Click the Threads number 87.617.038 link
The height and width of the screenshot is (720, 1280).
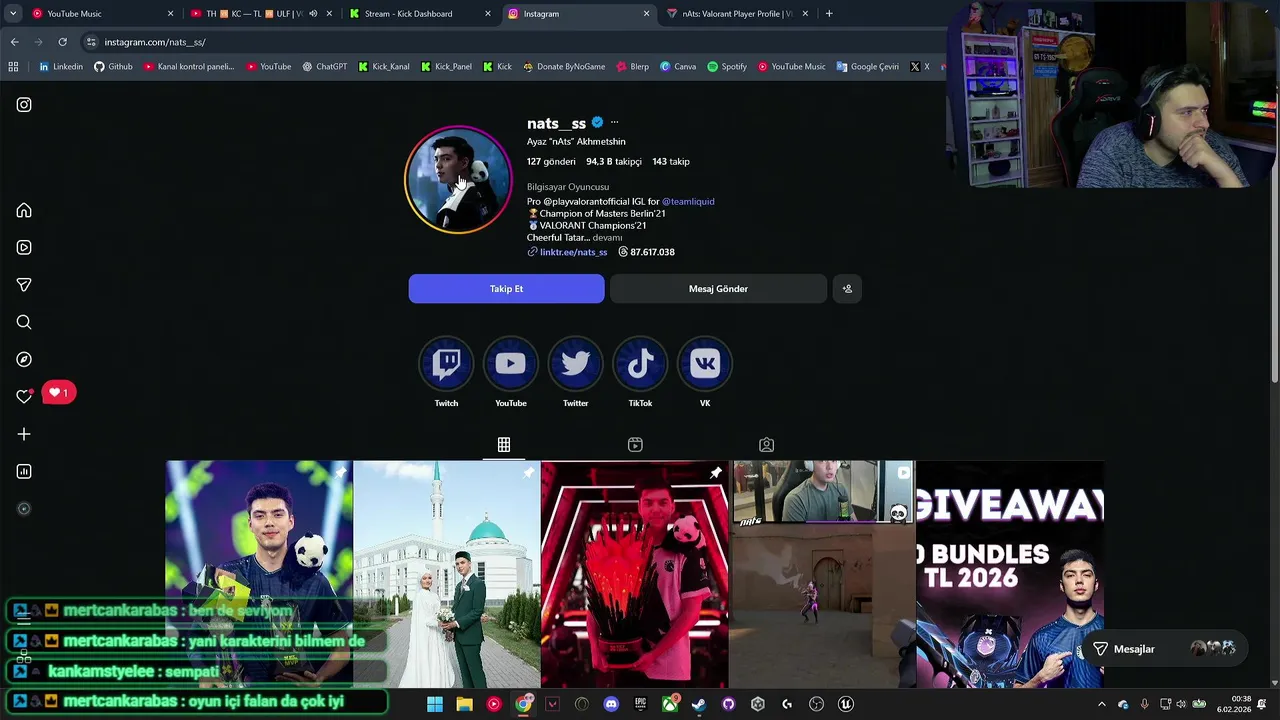pyautogui.click(x=646, y=252)
